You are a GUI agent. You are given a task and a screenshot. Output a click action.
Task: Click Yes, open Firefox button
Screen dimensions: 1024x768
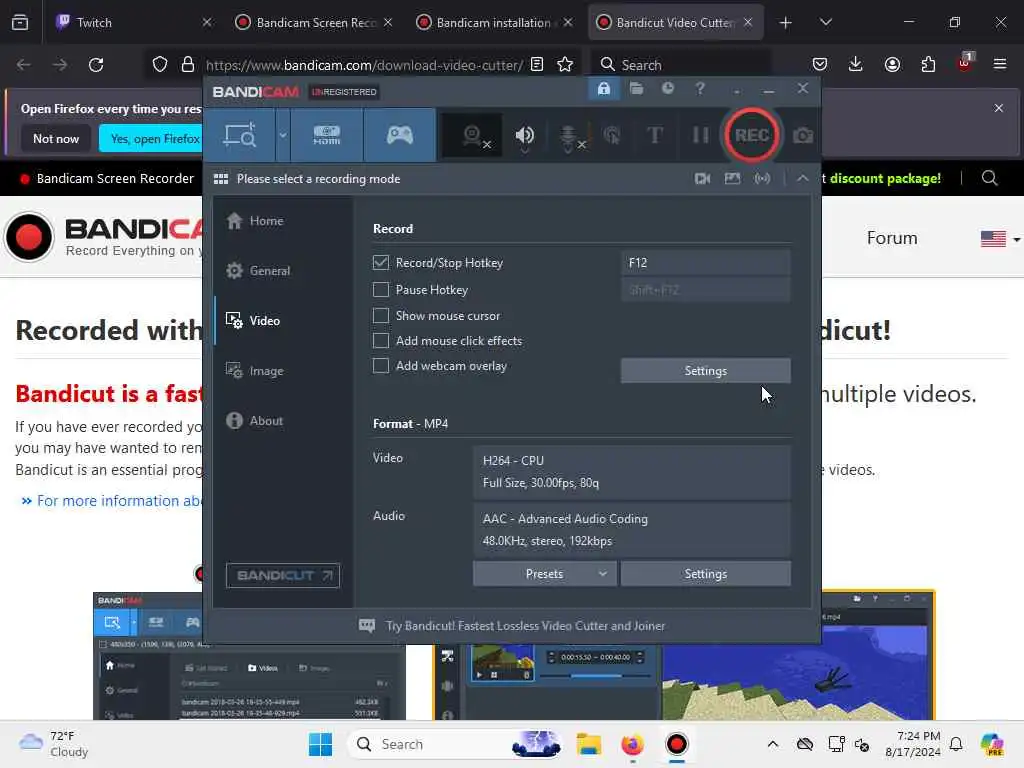[151, 138]
